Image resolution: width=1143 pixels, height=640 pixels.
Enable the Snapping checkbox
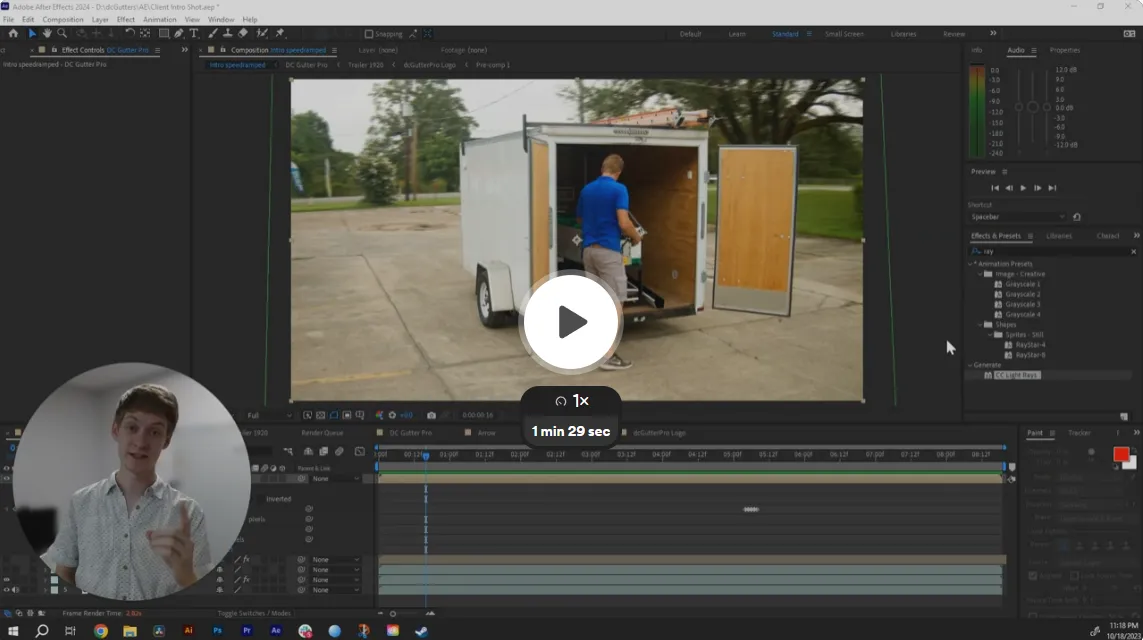click(369, 34)
